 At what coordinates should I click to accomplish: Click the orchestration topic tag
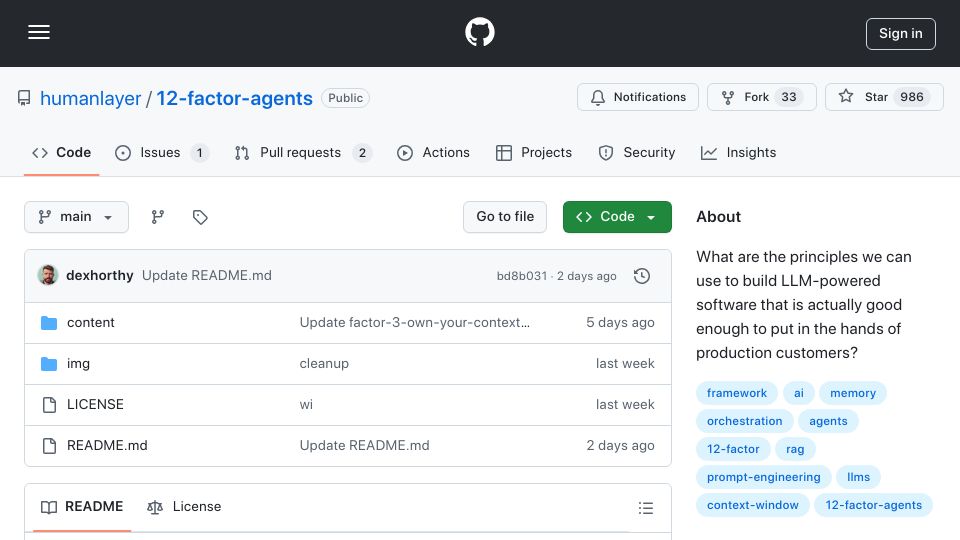[x=744, y=421]
